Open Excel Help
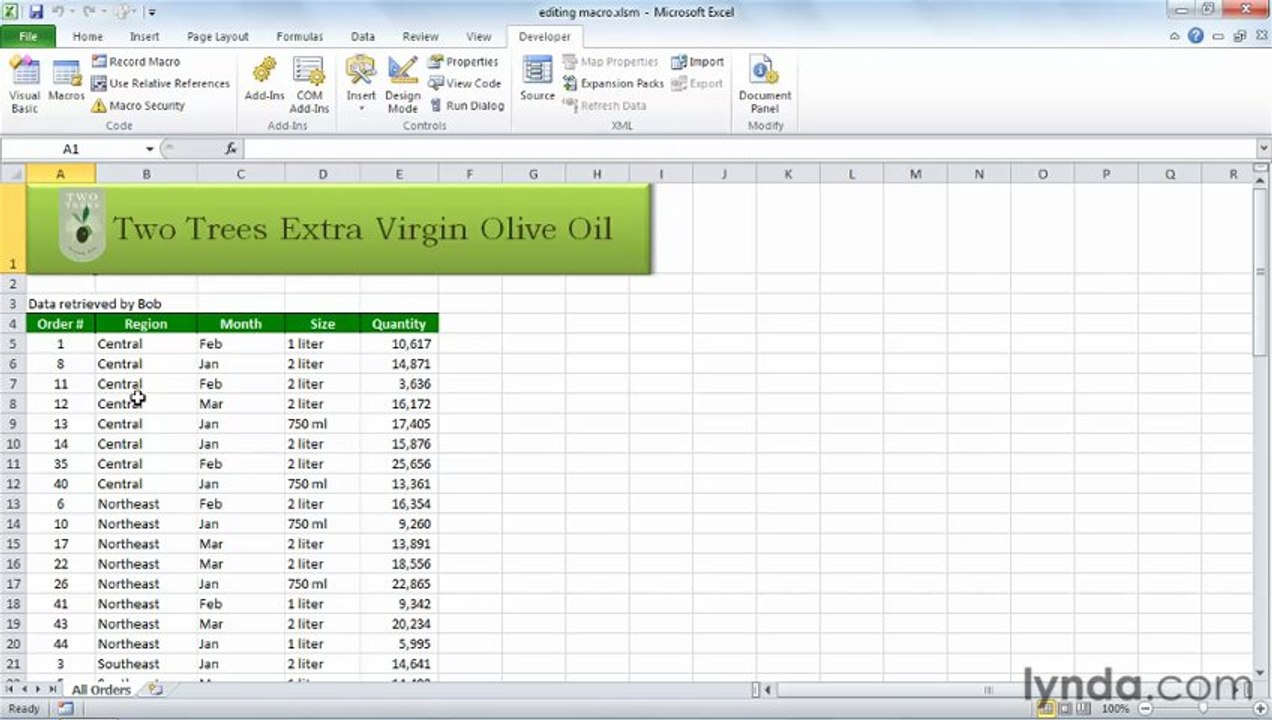This screenshot has height=720, width=1272. point(1196,36)
